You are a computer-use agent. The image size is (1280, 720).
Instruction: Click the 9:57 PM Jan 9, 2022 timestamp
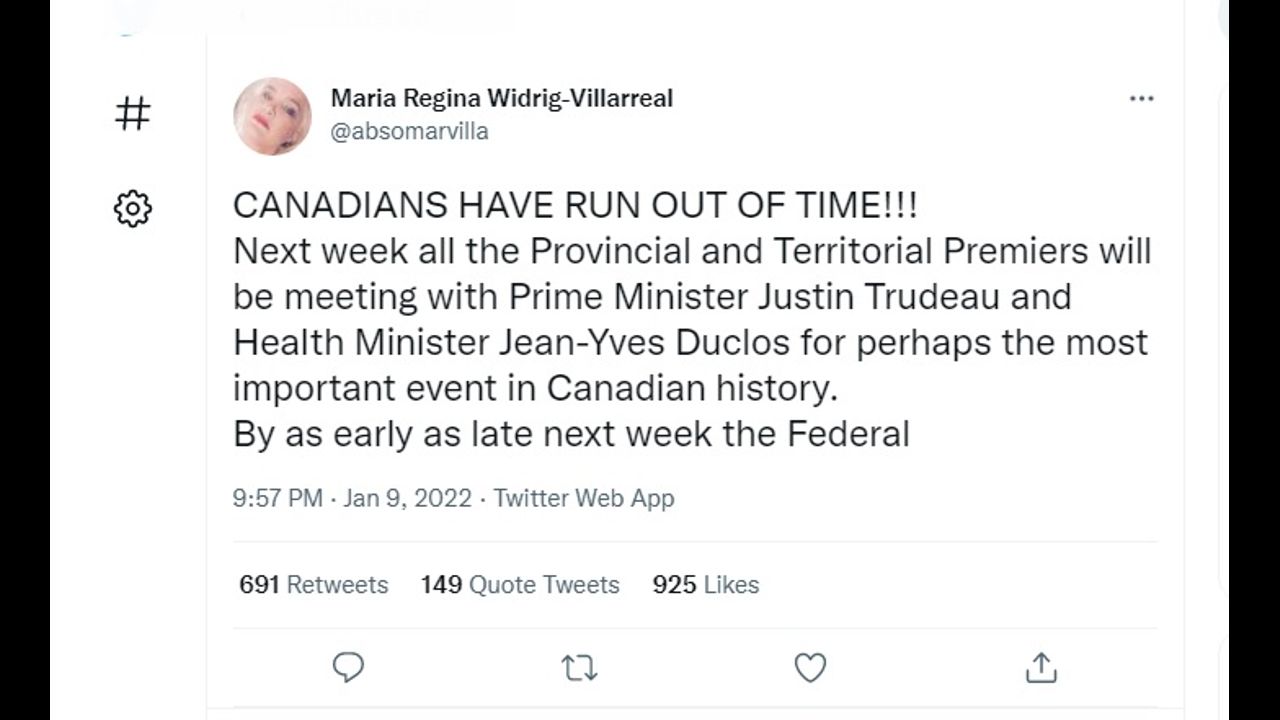[x=352, y=498]
